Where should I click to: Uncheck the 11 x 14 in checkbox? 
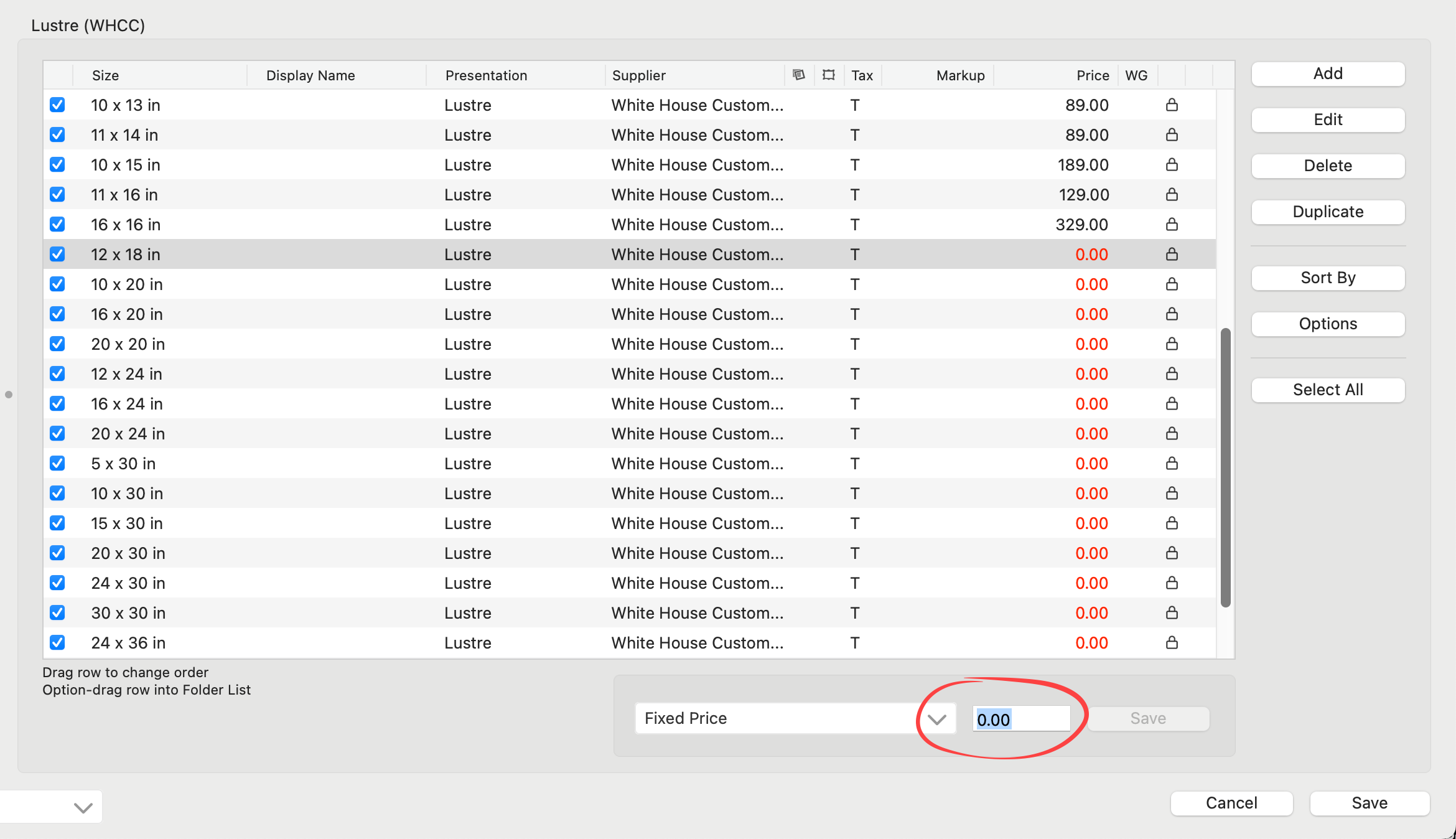(x=57, y=134)
